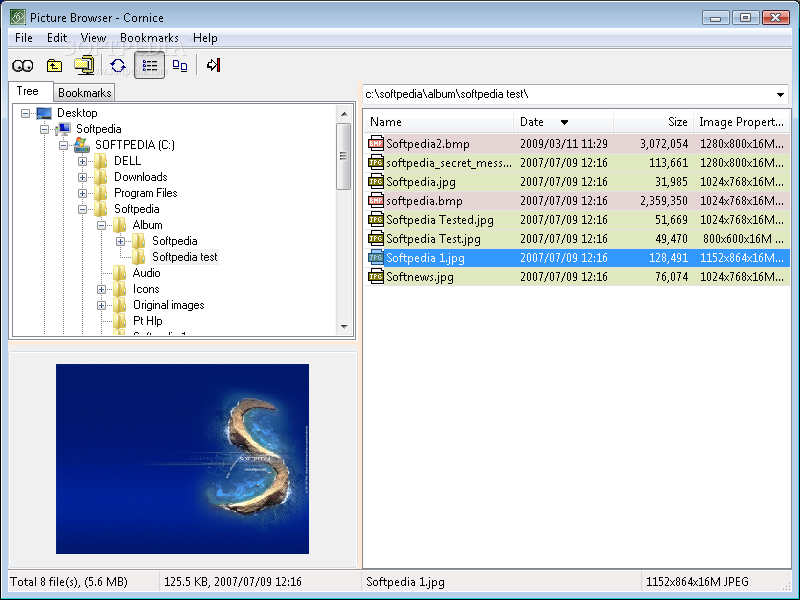The height and width of the screenshot is (600, 800).
Task: Collapse the Album folder
Action: tap(102, 225)
